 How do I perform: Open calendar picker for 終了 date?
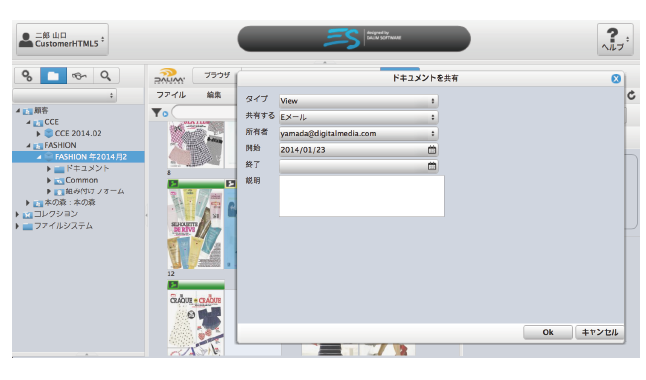[x=432, y=166]
